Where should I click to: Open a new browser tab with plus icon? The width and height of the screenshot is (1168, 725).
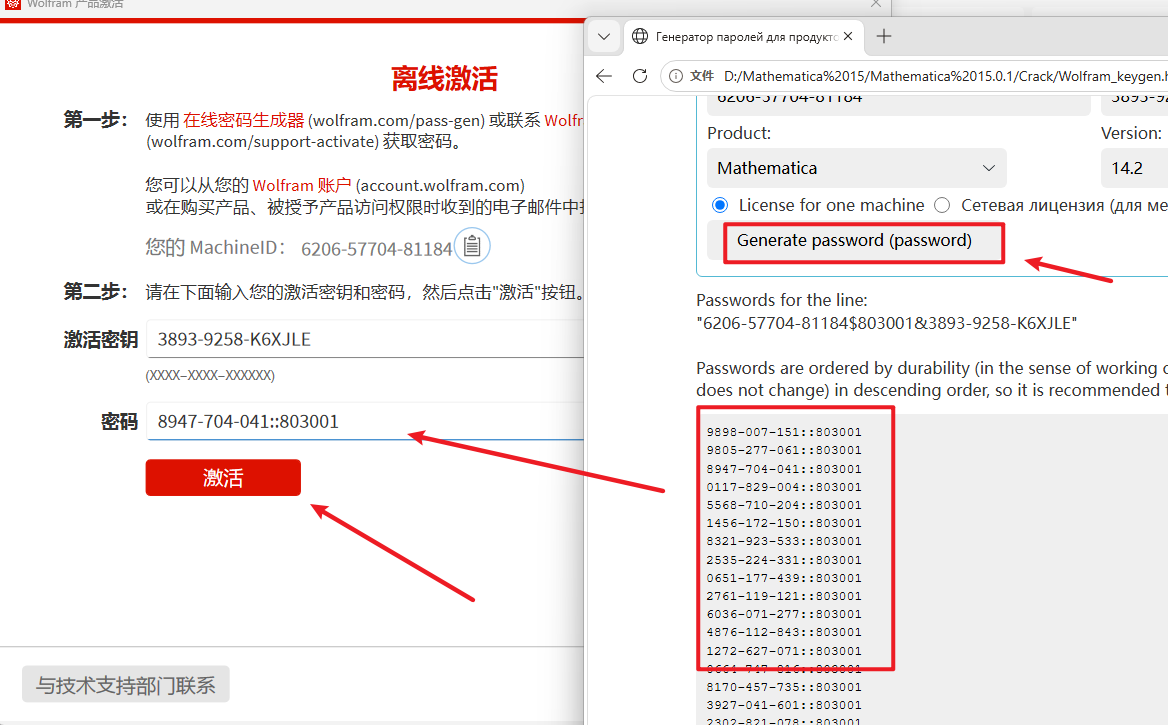pyautogui.click(x=883, y=36)
